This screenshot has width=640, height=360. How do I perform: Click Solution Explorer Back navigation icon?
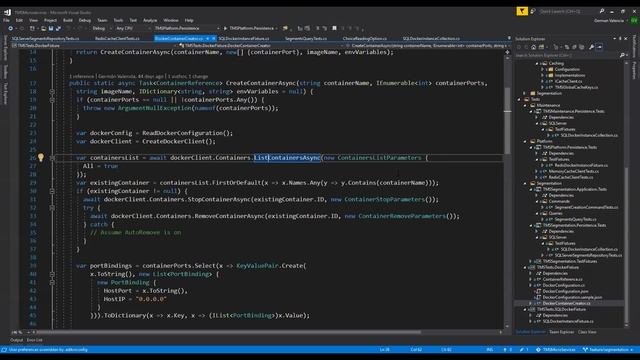click(x=519, y=47)
